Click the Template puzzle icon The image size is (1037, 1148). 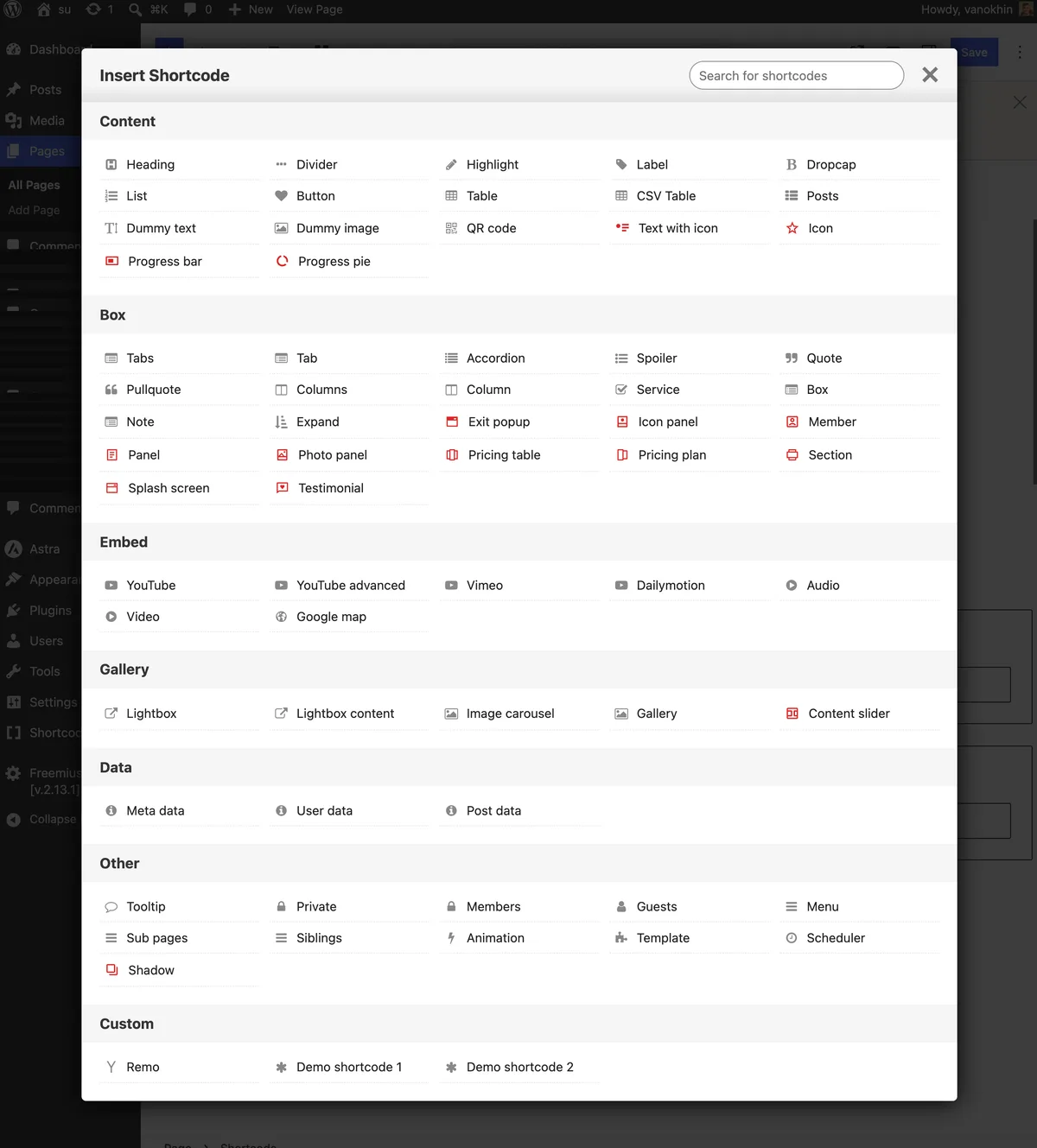pyautogui.click(x=621, y=938)
